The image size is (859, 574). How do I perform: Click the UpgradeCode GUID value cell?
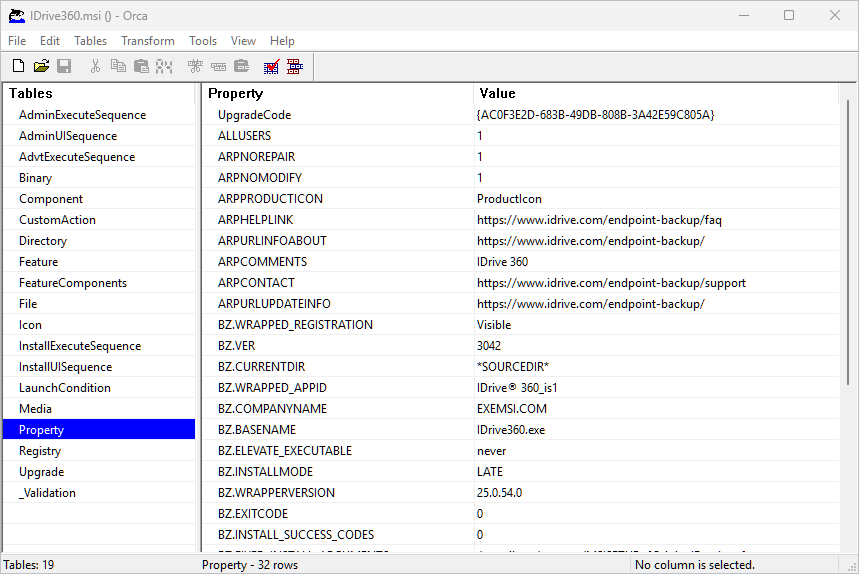[595, 115]
